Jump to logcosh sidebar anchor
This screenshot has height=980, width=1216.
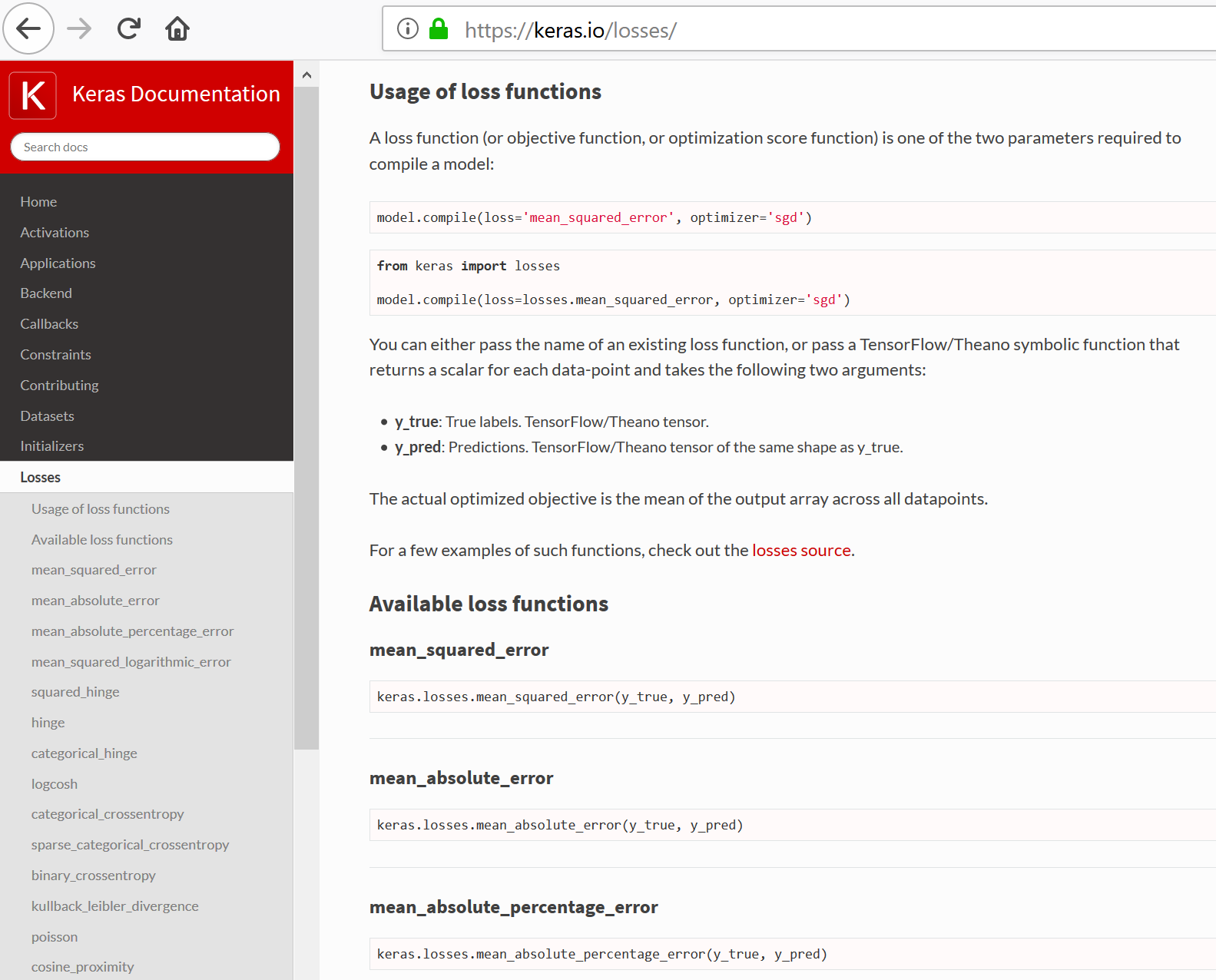pyautogui.click(x=54, y=784)
